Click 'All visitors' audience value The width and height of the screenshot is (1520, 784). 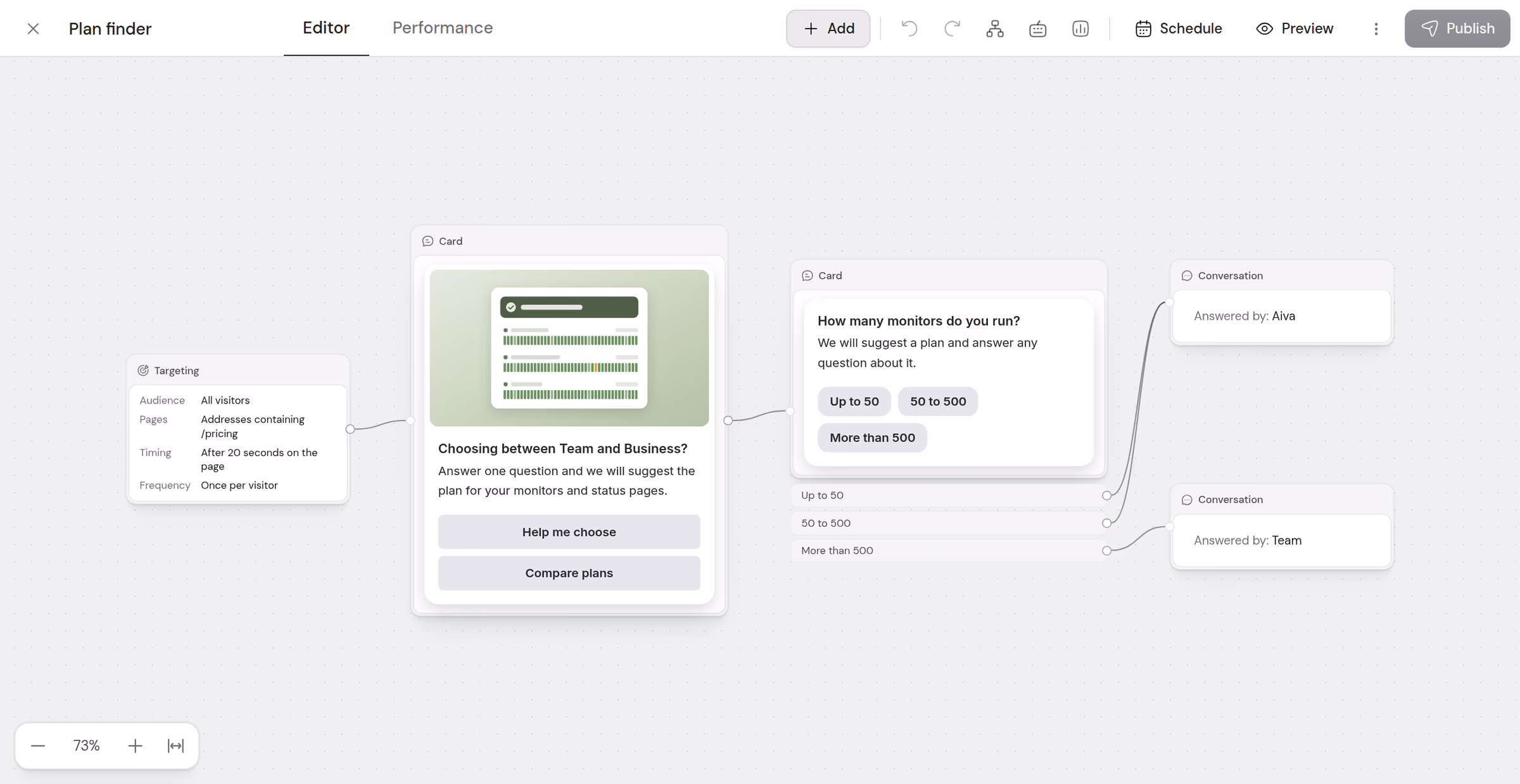[x=225, y=400]
